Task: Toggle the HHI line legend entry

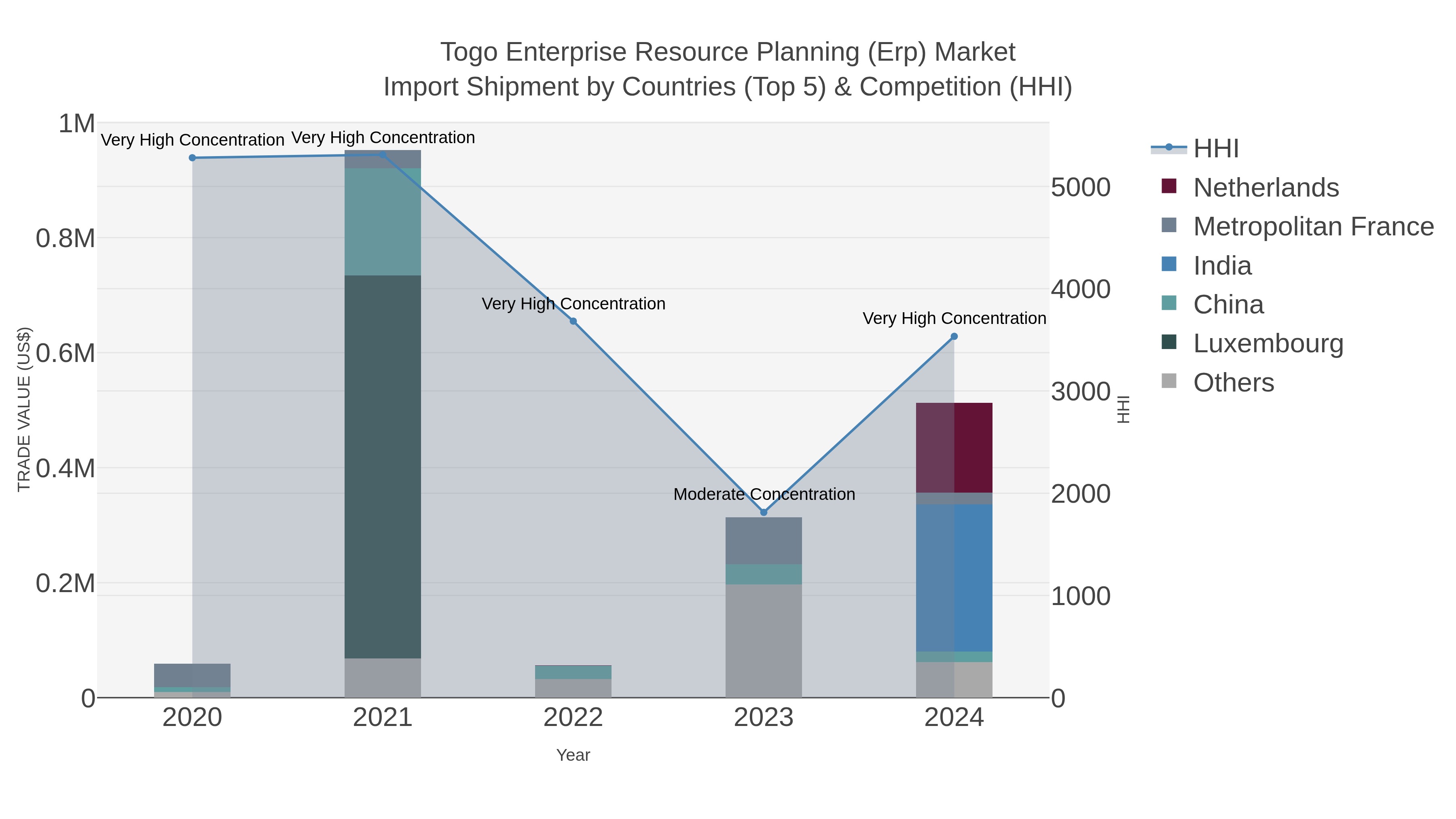Action: [1195, 149]
